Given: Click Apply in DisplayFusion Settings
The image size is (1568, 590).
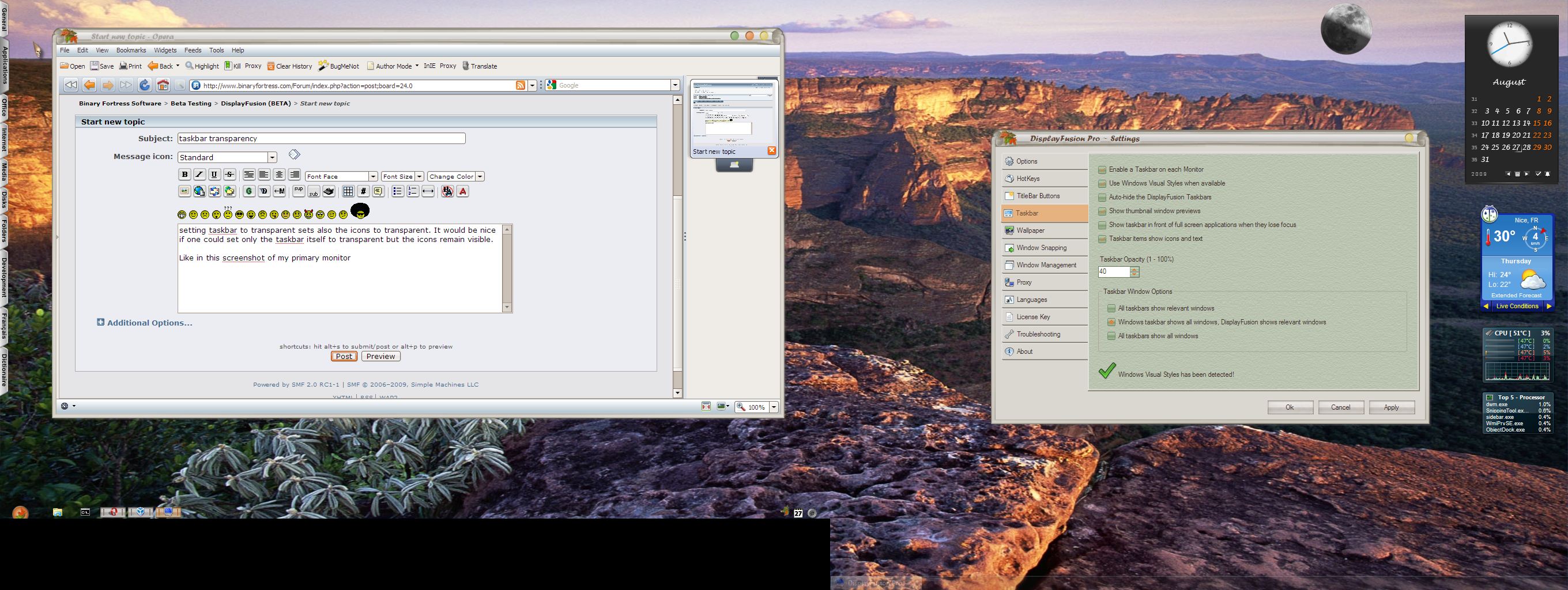Looking at the screenshot, I should pyautogui.click(x=1392, y=407).
